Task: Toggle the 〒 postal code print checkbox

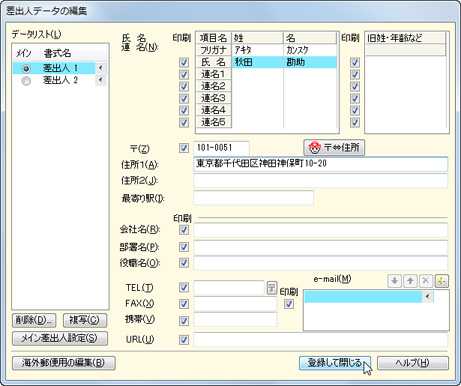Action: tap(184, 148)
